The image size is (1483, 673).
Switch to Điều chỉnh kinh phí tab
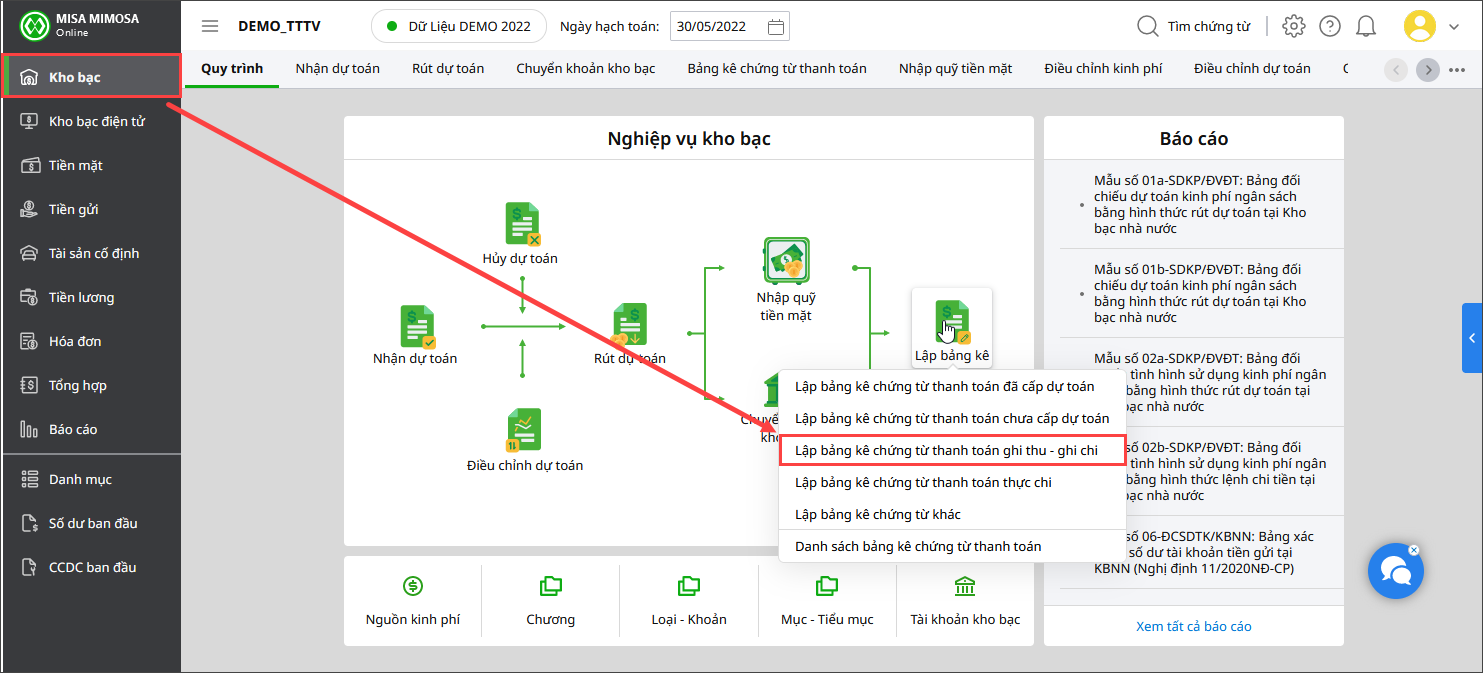click(x=1103, y=68)
